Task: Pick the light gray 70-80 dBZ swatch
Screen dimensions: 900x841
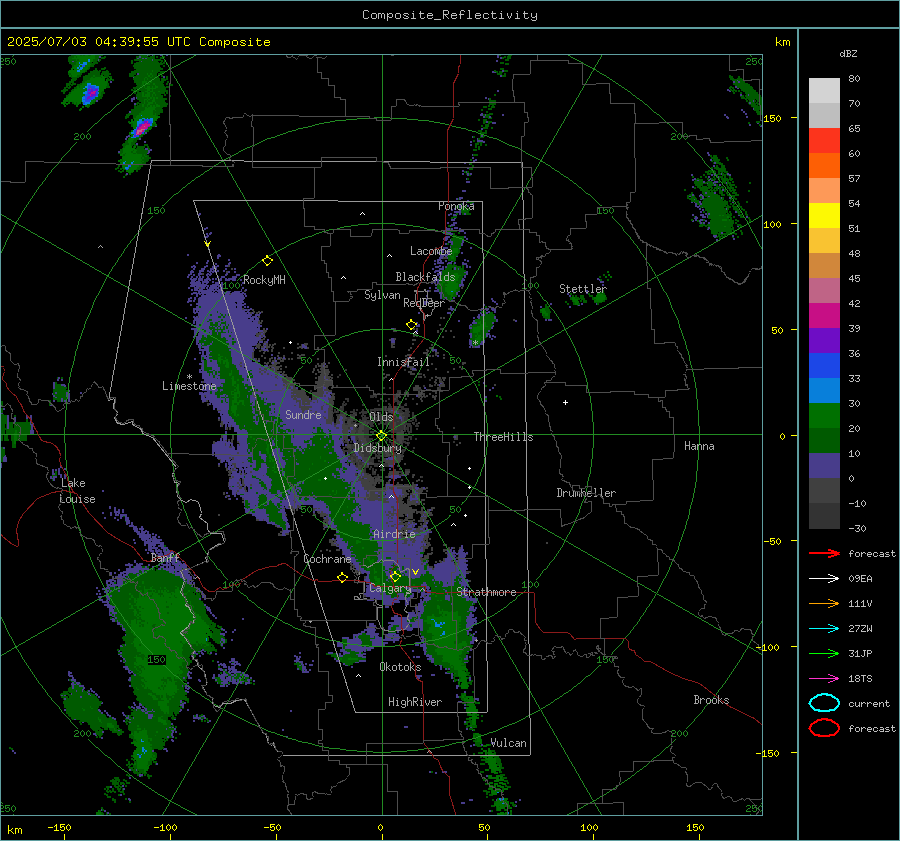Action: [x=824, y=91]
